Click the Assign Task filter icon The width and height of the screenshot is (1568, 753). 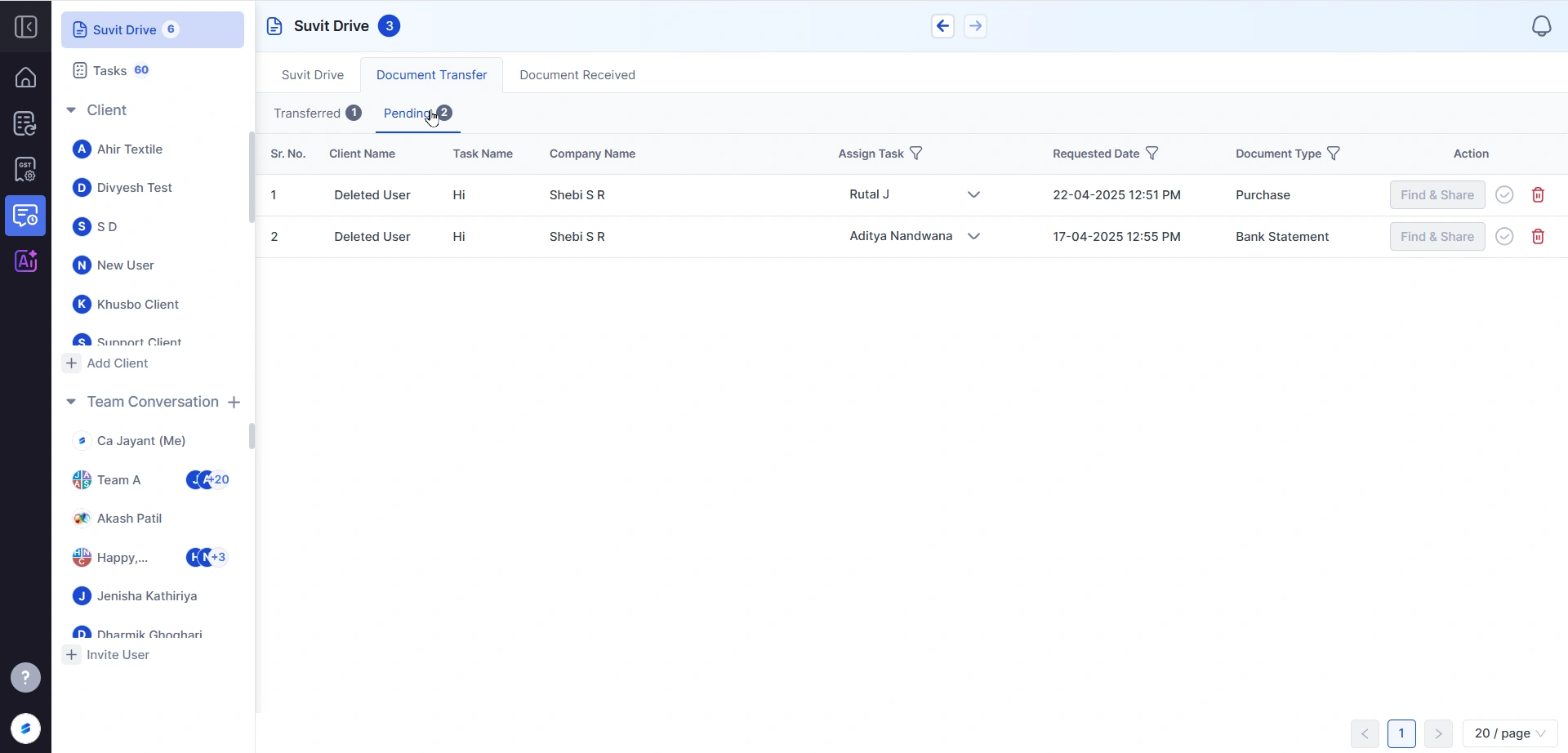click(x=916, y=154)
